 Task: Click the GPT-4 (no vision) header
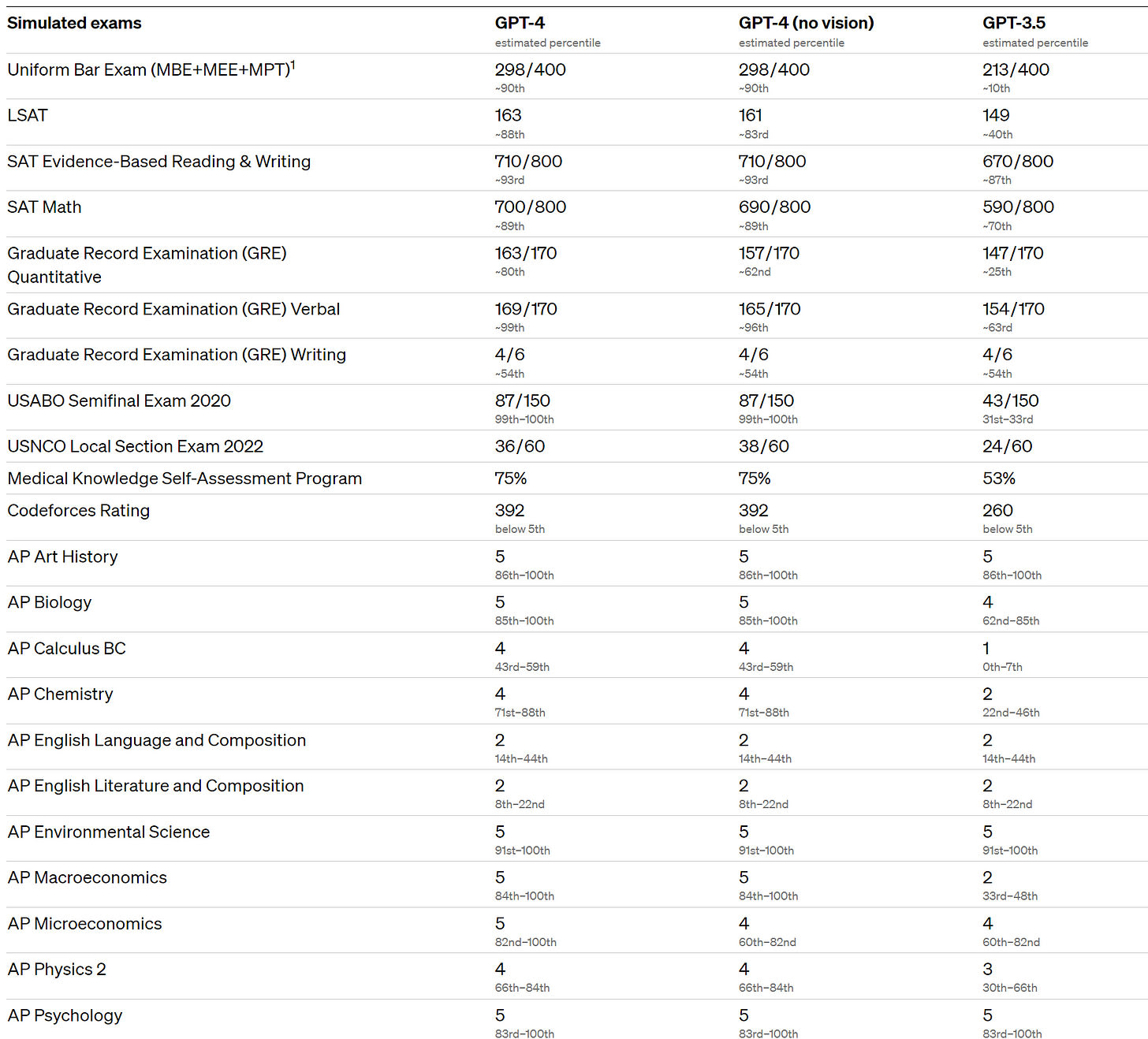[x=806, y=24]
